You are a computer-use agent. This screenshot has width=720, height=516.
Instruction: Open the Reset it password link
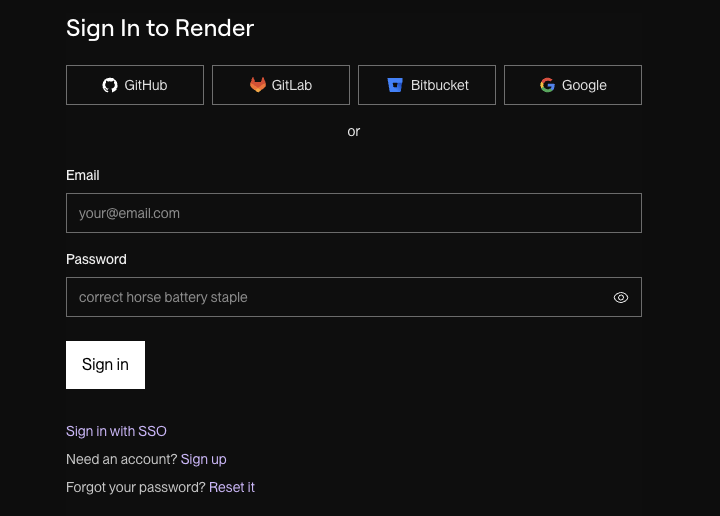[231, 487]
